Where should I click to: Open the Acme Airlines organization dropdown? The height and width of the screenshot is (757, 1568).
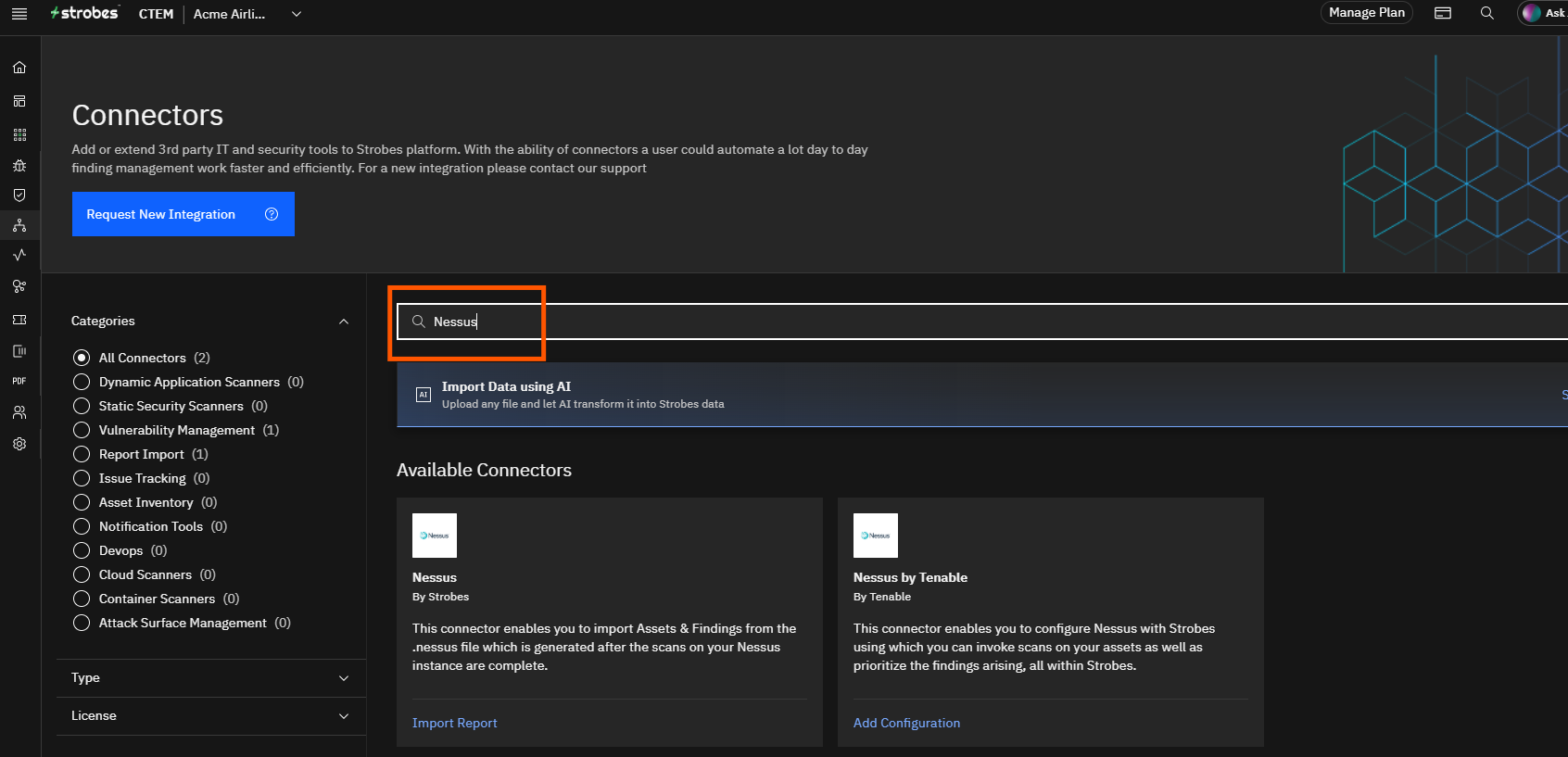(247, 14)
